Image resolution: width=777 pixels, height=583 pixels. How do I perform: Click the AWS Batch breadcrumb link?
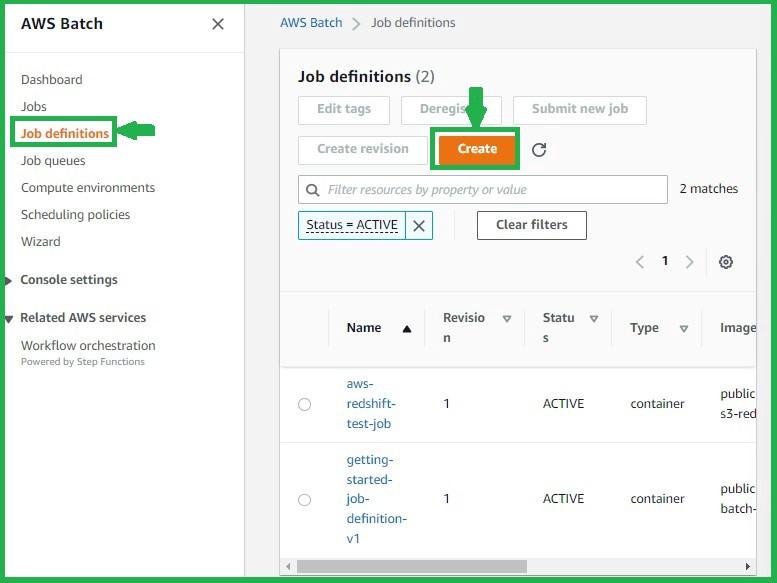pyautogui.click(x=311, y=23)
